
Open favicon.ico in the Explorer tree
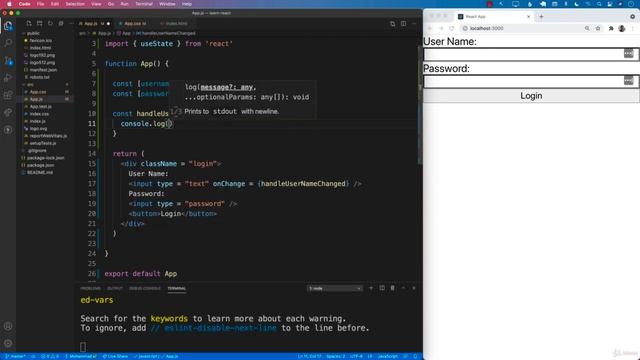(40, 40)
